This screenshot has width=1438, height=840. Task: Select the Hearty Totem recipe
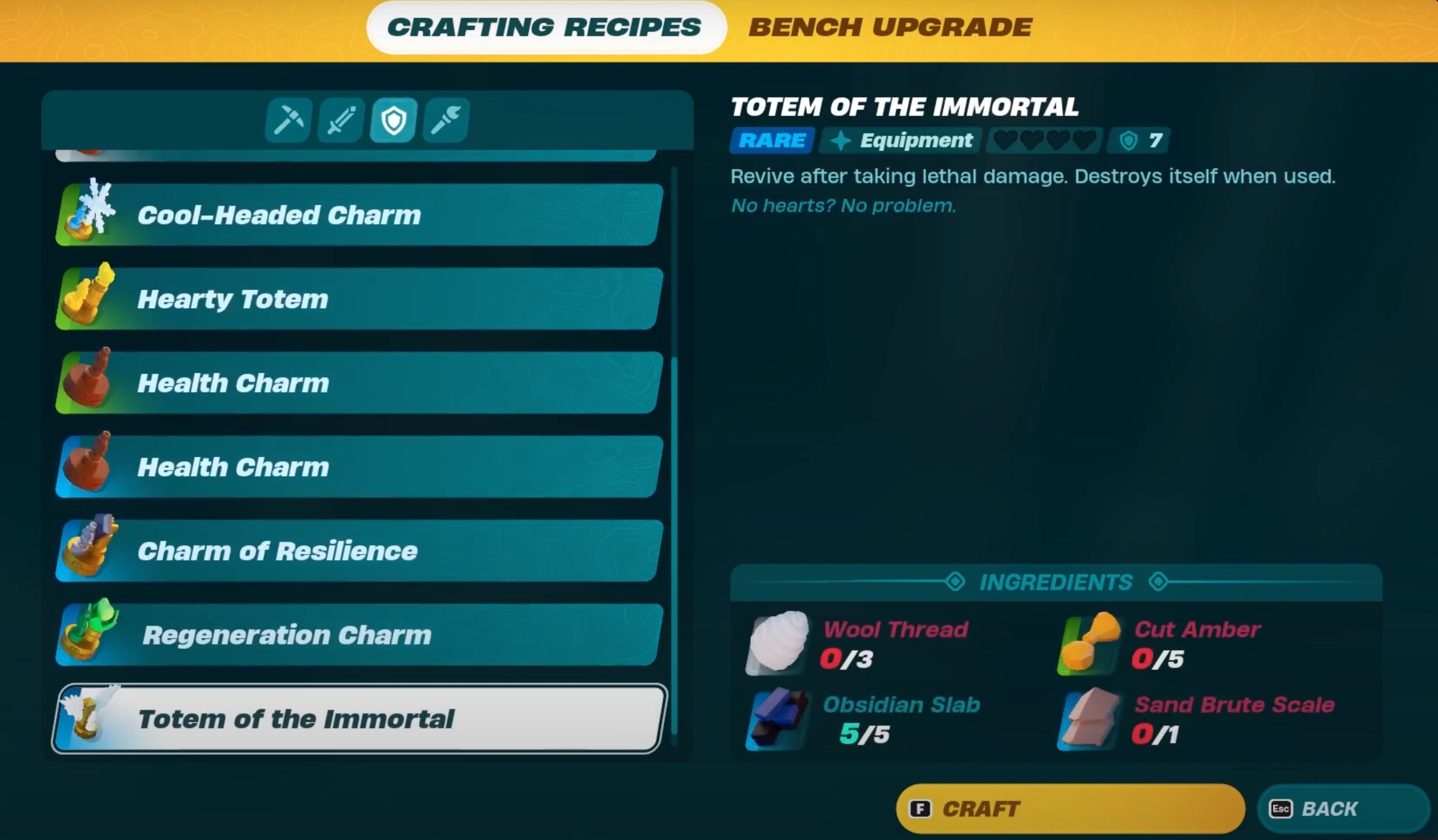tap(356, 298)
